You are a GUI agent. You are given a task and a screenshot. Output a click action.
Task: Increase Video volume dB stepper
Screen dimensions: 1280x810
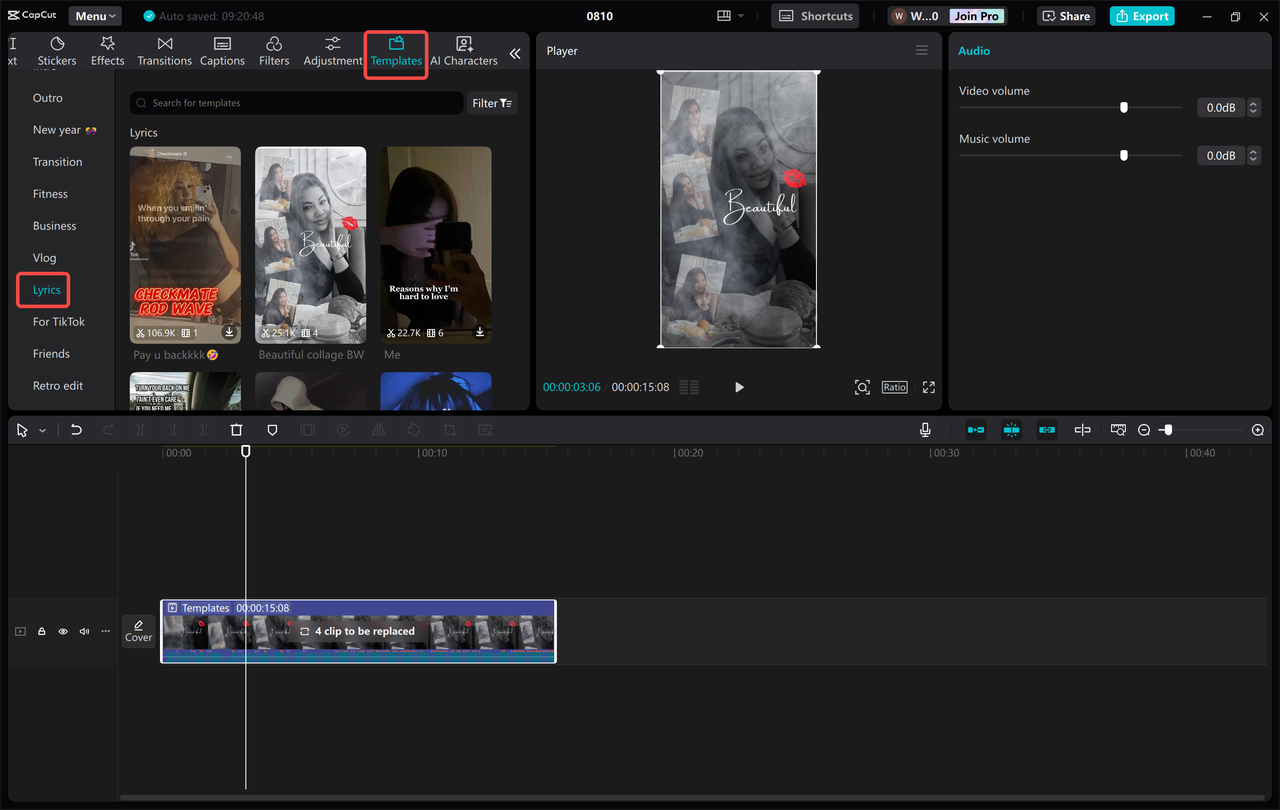click(1254, 103)
